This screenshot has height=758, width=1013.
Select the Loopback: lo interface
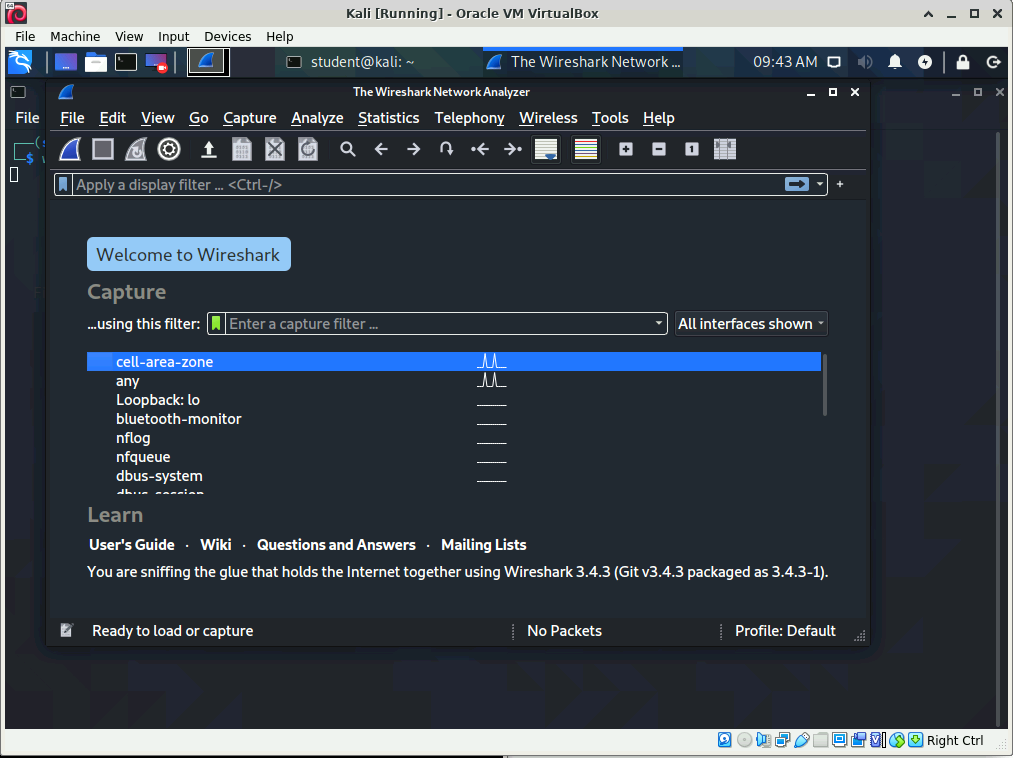pos(454,400)
